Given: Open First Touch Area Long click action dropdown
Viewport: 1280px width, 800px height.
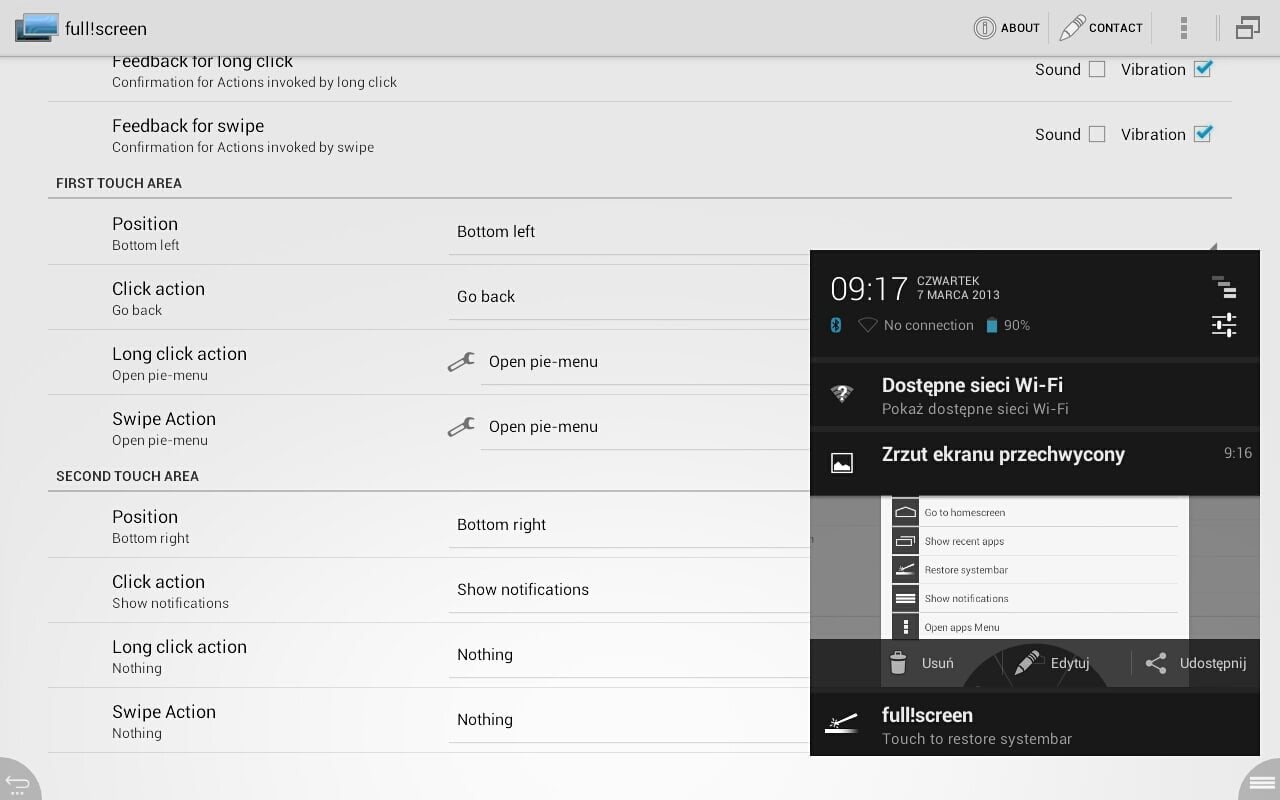Looking at the screenshot, I should point(645,361).
